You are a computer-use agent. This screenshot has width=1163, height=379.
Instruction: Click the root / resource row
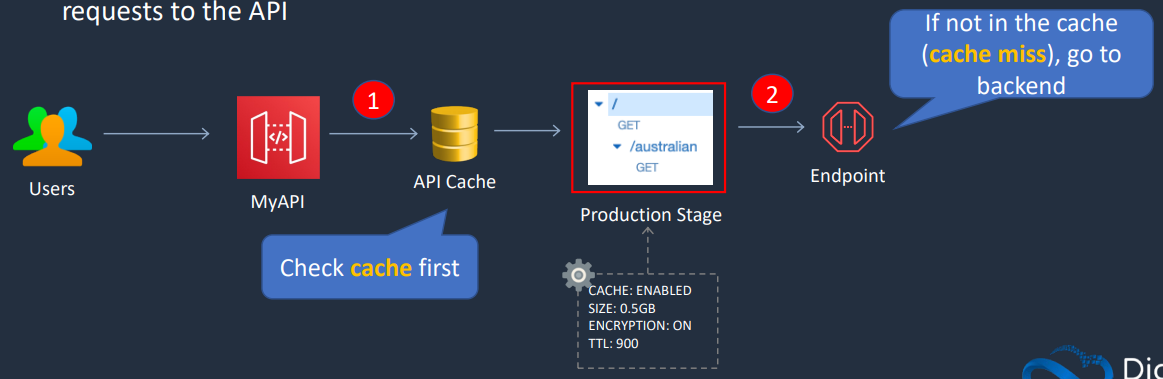650,105
